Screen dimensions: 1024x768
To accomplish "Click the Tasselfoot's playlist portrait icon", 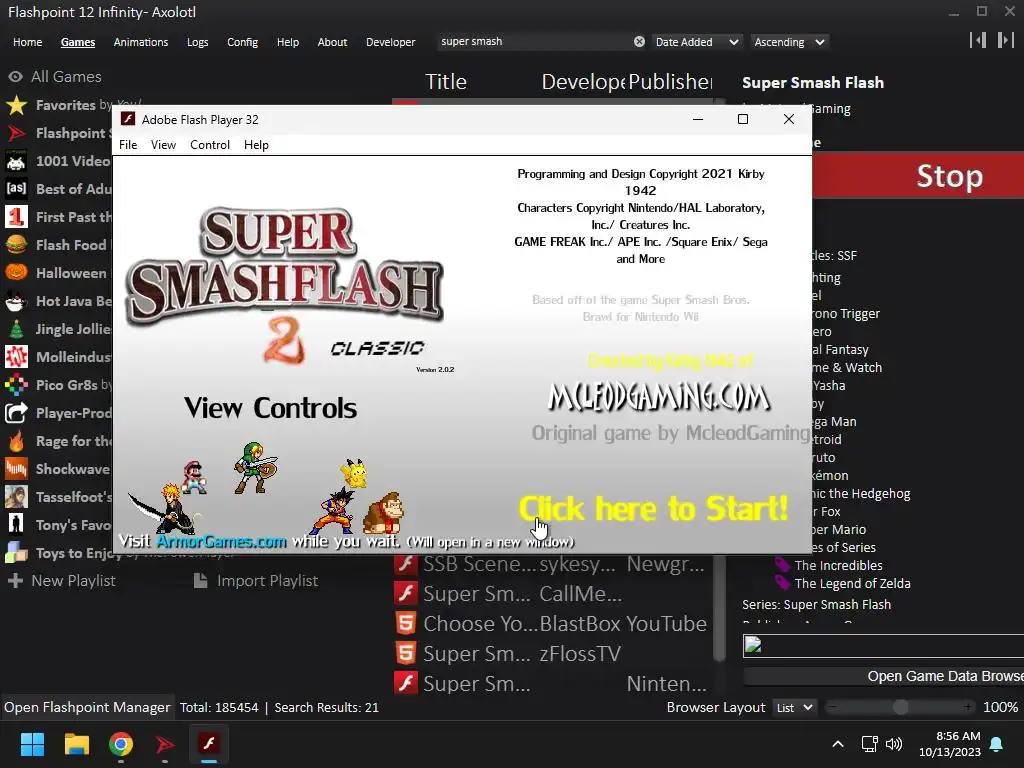I will (x=16, y=497).
